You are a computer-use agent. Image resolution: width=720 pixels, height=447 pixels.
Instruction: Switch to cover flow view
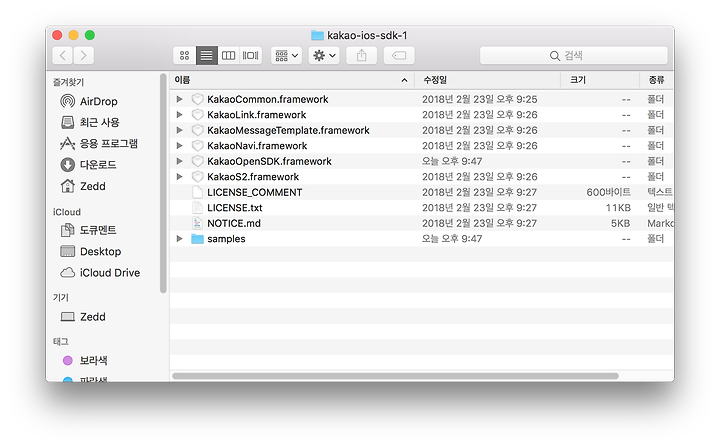point(251,56)
